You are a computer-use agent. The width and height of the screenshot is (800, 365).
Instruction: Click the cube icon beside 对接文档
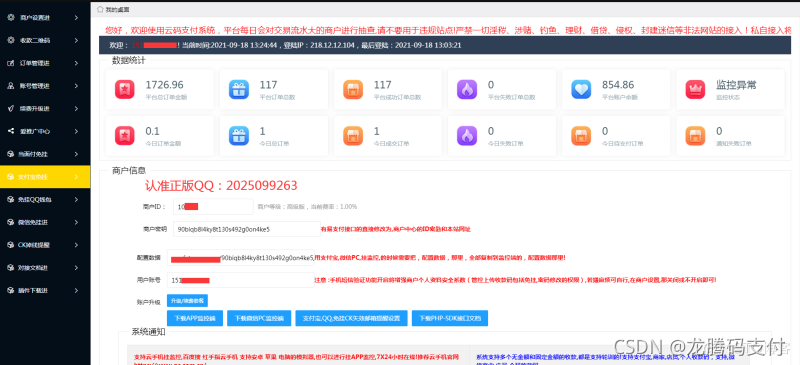click(x=11, y=267)
